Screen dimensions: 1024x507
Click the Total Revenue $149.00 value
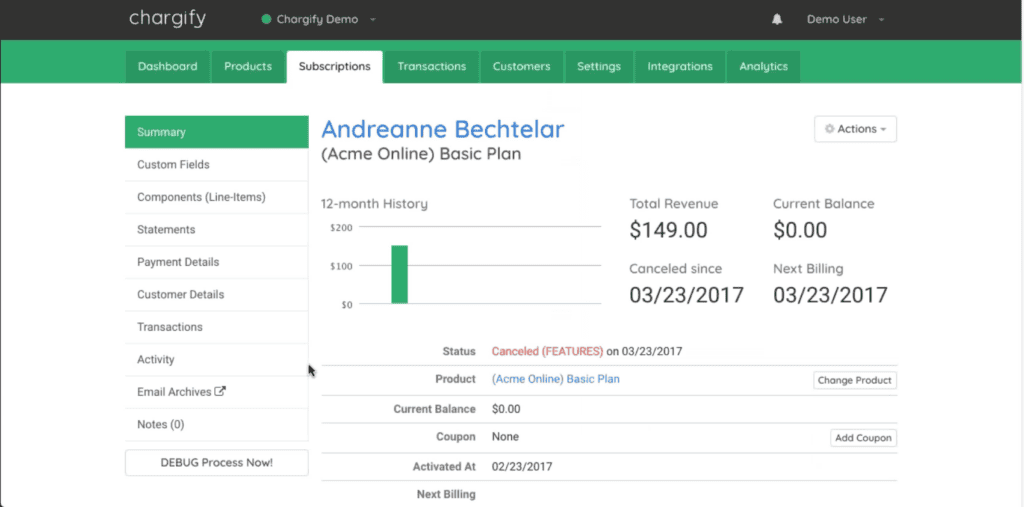(668, 230)
